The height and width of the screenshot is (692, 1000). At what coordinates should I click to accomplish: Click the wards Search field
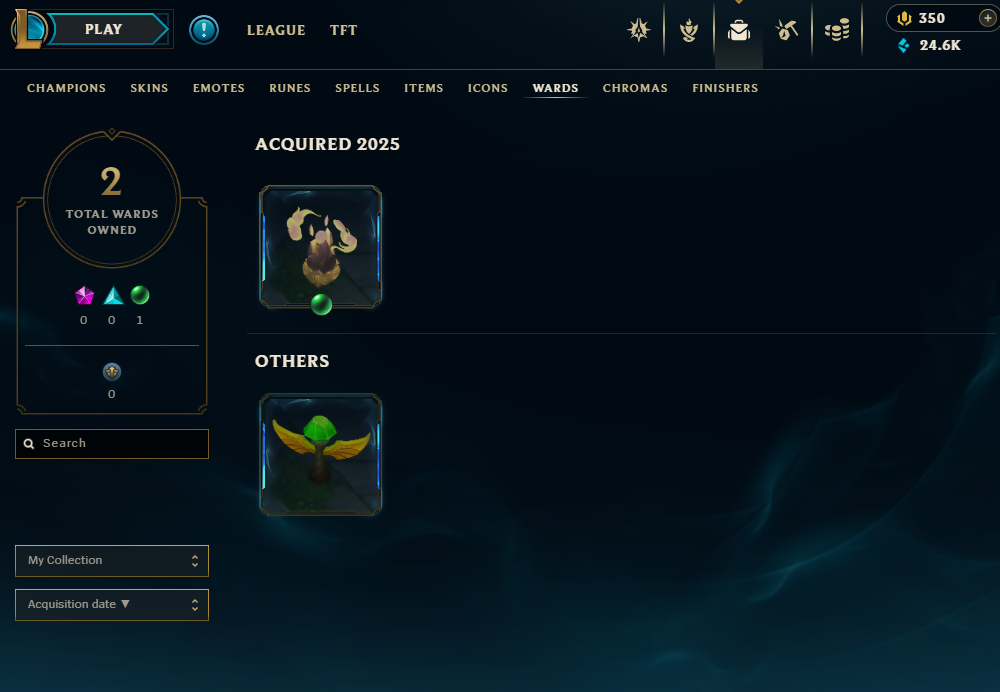(x=112, y=444)
